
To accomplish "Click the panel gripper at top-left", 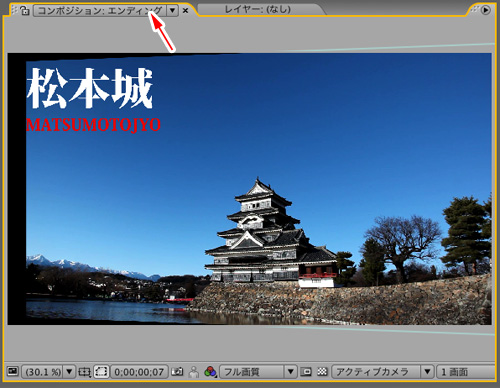I will 14,10.
